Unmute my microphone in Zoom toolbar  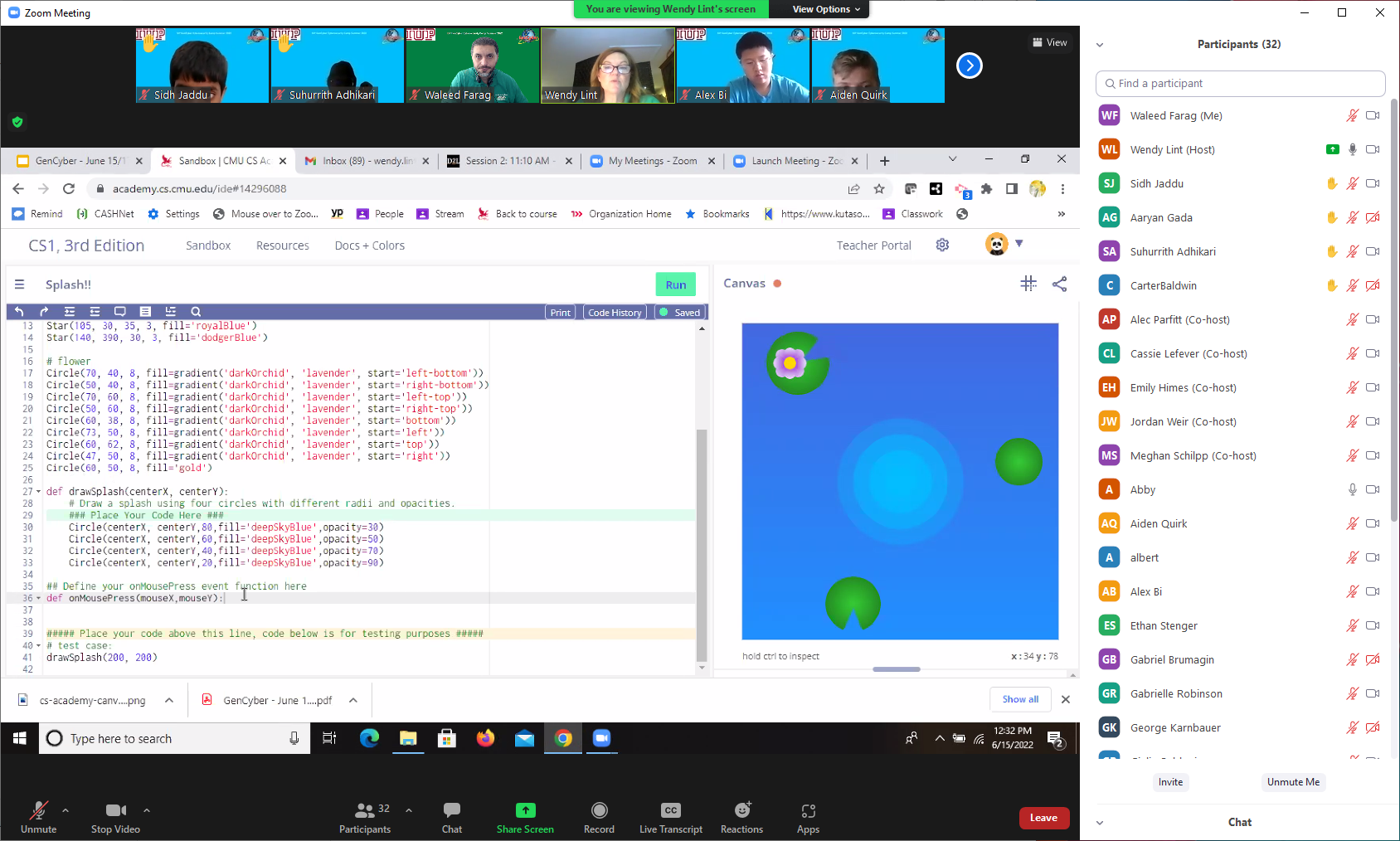[38, 817]
